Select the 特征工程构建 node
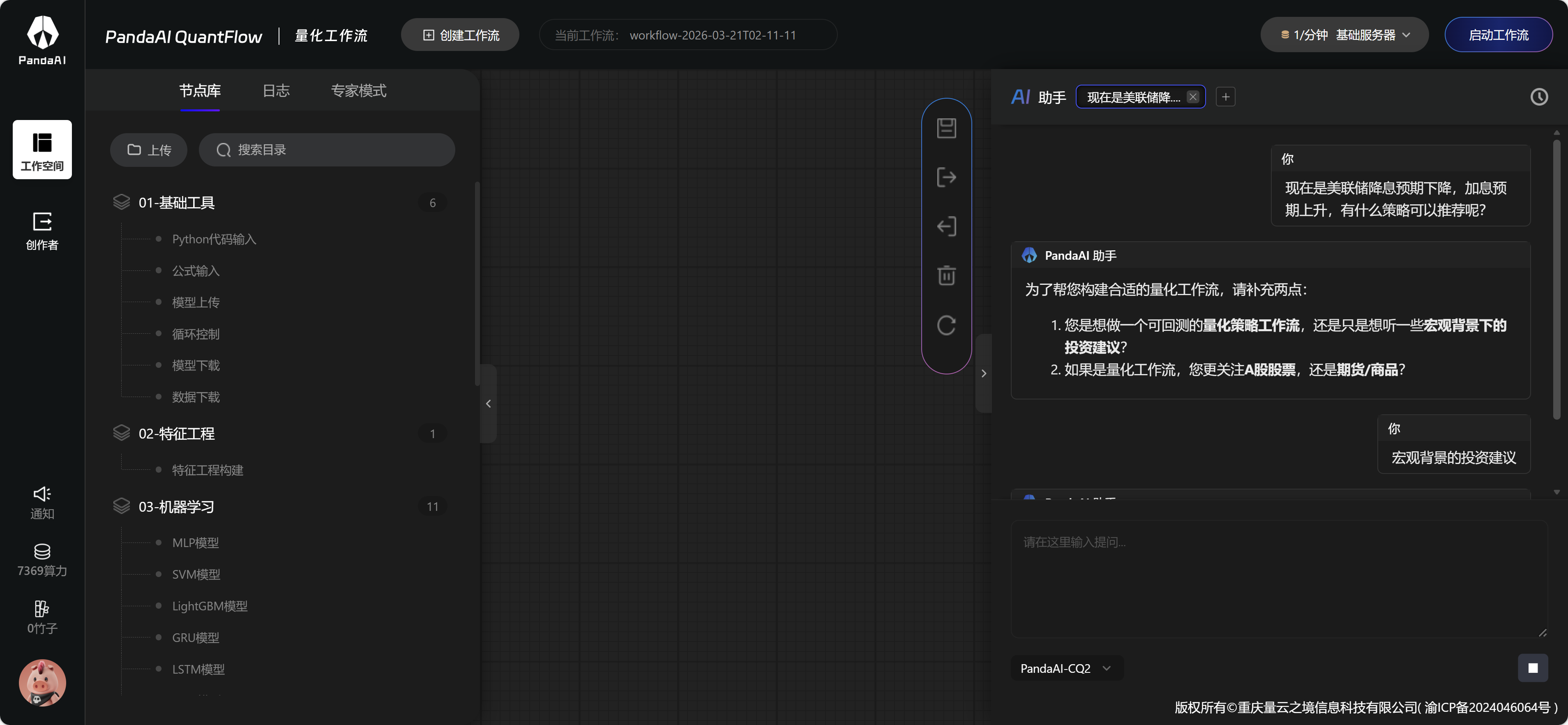Image resolution: width=1568 pixels, height=725 pixels. (208, 470)
